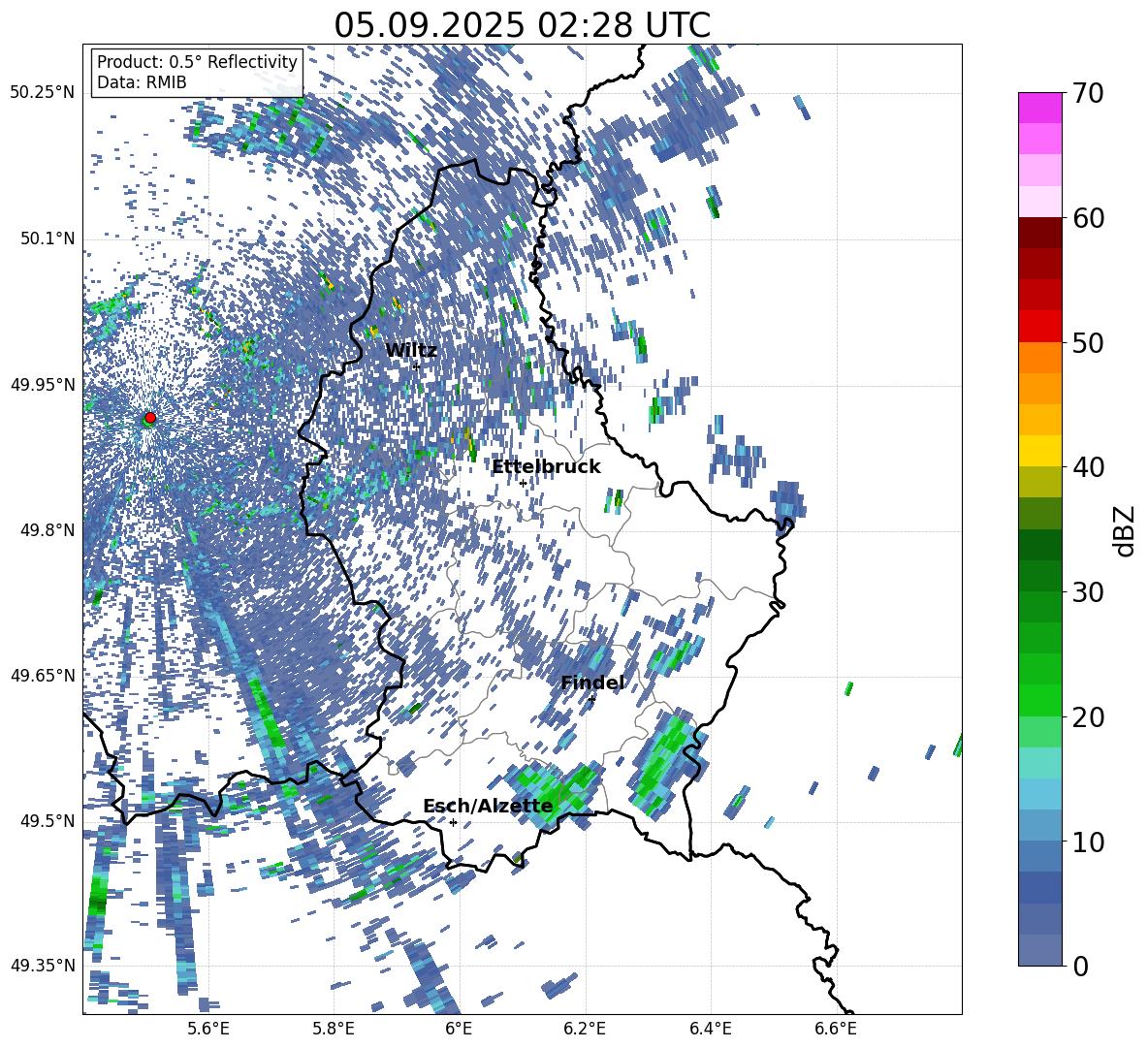
Task: Click the 'dBZ' colorbar axis label
Action: point(1124,530)
